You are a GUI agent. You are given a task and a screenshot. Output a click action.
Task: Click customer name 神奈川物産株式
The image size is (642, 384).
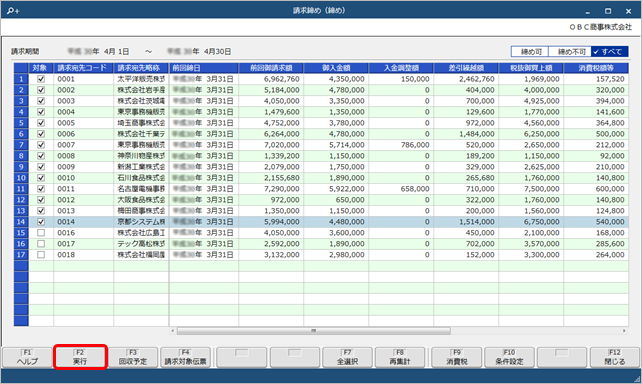[141, 156]
